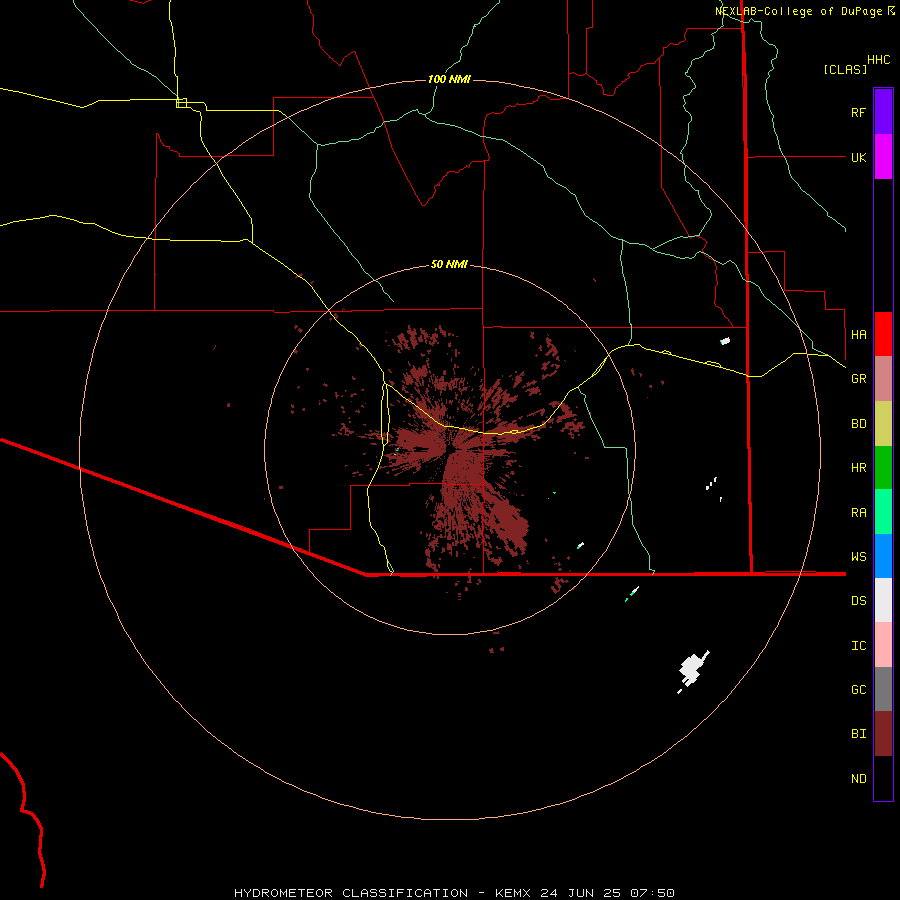This screenshot has height=900, width=900.
Task: Click the UK legend label
Action: pos(858,157)
